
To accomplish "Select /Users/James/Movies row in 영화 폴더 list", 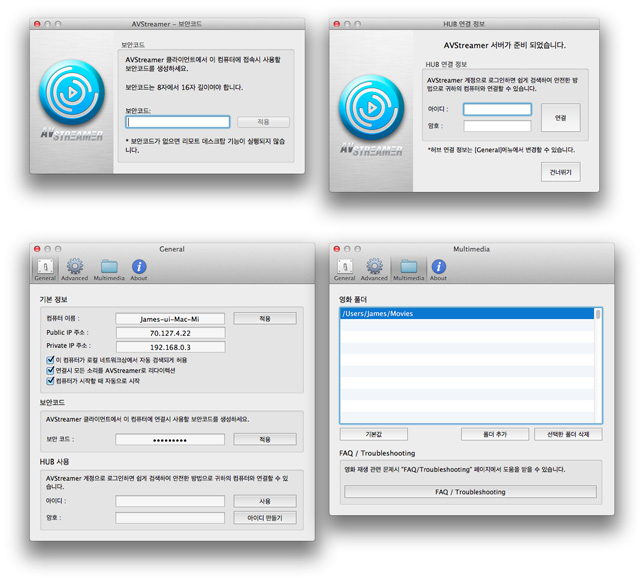I will [x=467, y=313].
